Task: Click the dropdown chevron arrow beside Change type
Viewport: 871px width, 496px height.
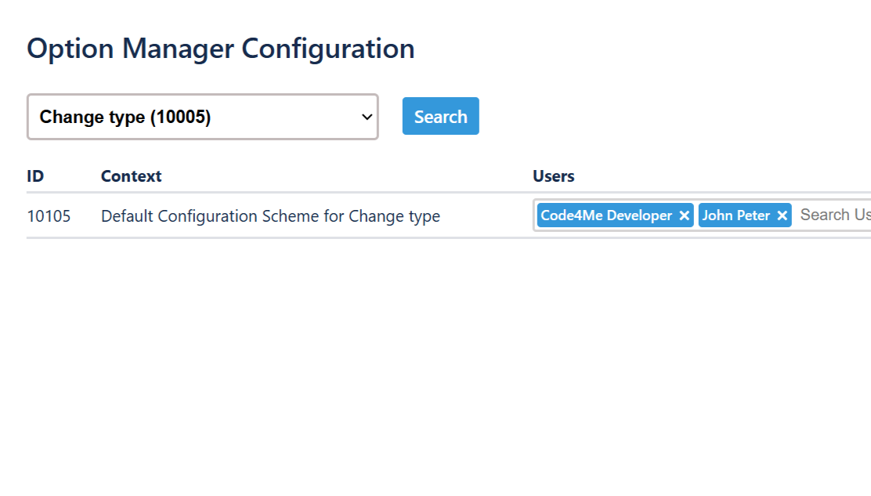Action: [x=365, y=117]
